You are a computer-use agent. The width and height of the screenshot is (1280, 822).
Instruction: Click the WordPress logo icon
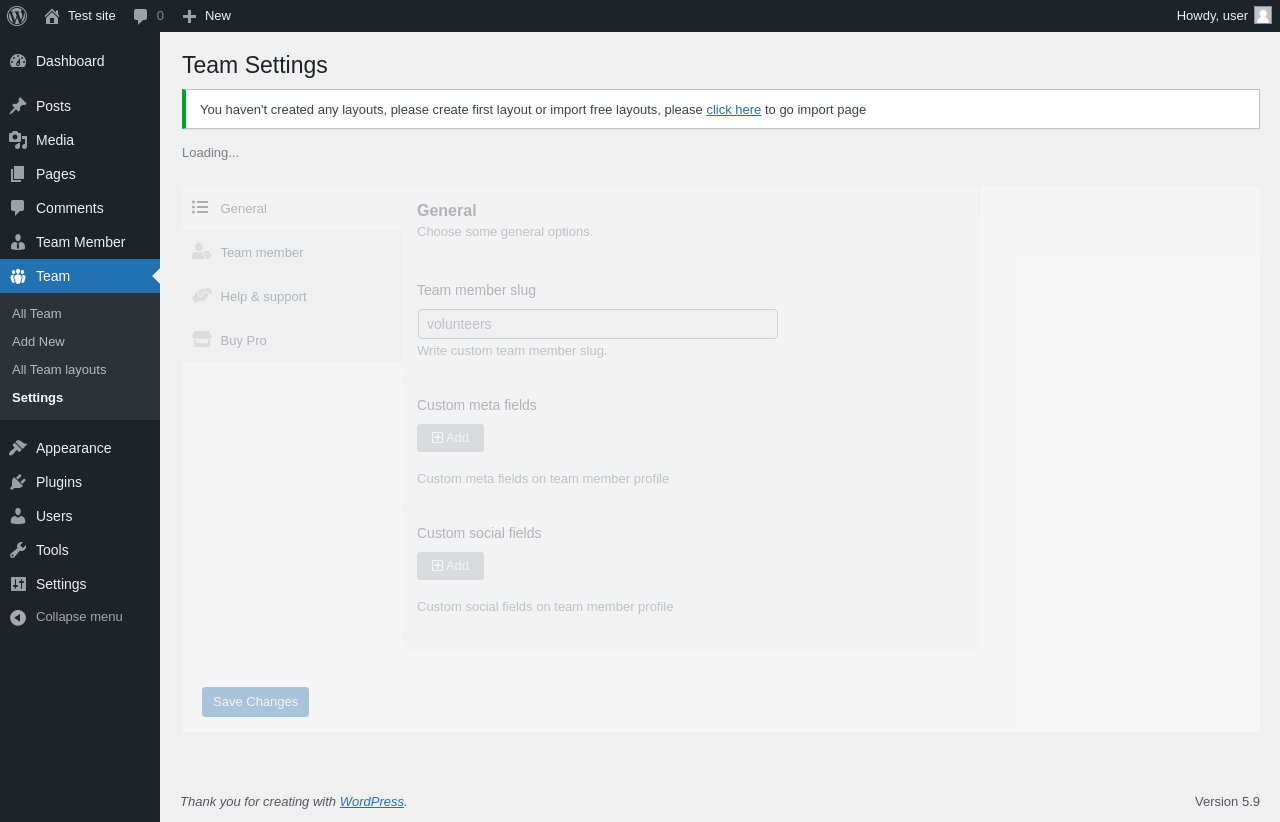[17, 16]
